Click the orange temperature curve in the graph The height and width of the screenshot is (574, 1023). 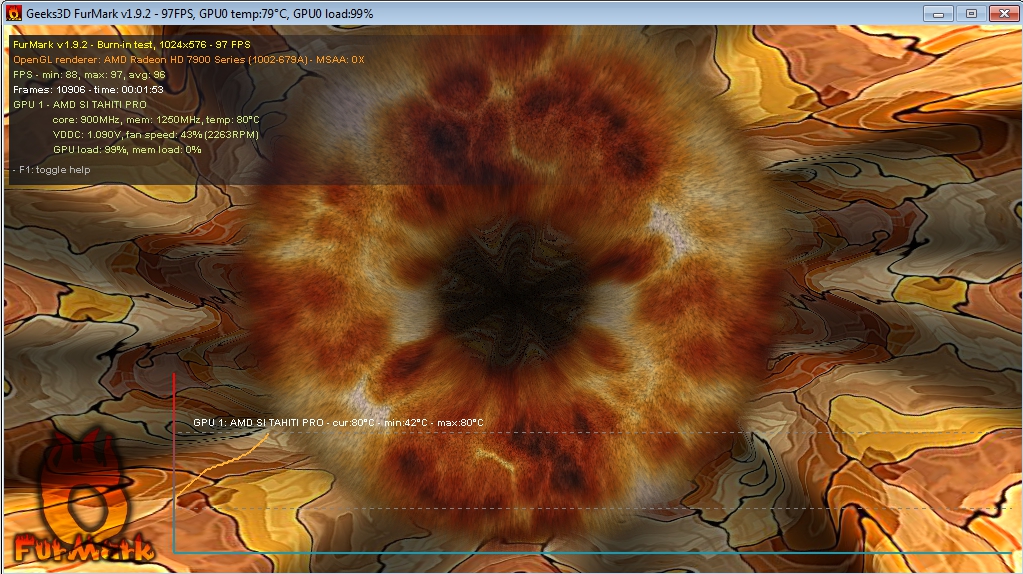tap(225, 464)
